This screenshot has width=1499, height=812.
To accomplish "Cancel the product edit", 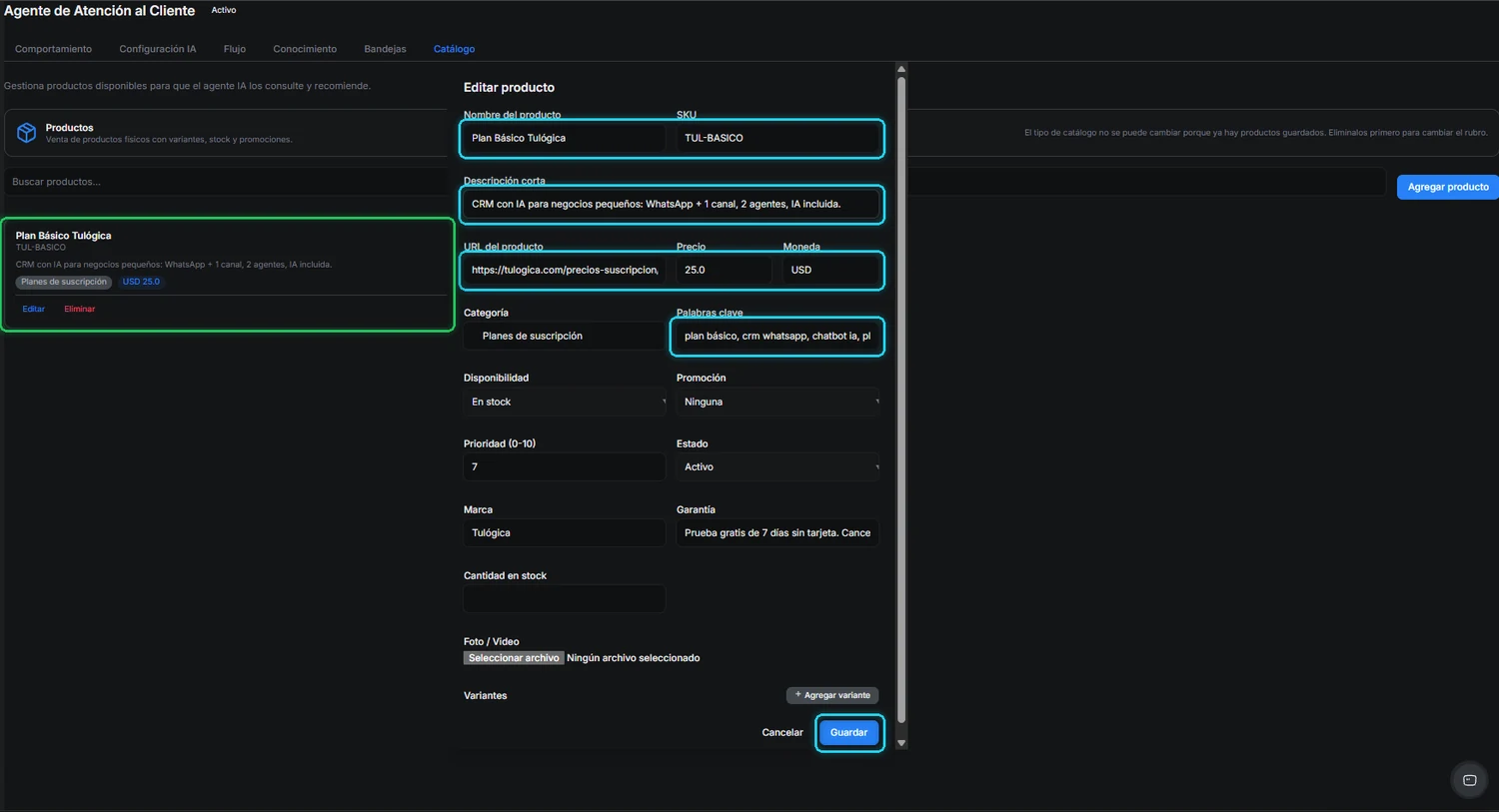I will pyautogui.click(x=782, y=732).
